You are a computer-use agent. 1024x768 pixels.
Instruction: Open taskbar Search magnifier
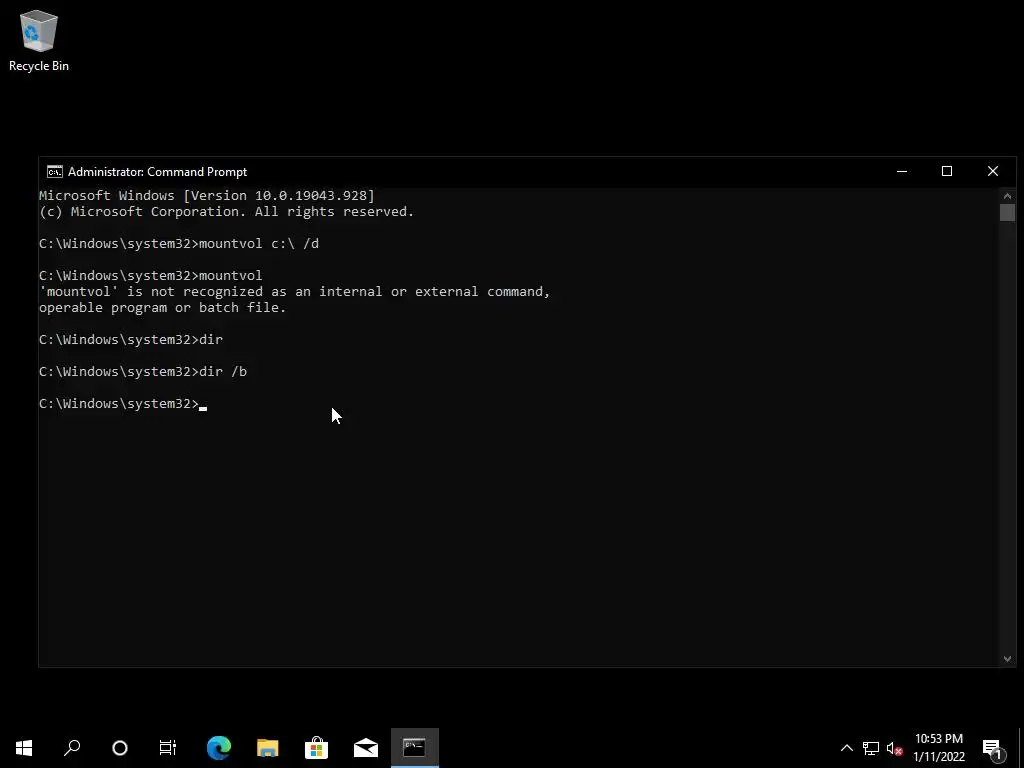[72, 748]
